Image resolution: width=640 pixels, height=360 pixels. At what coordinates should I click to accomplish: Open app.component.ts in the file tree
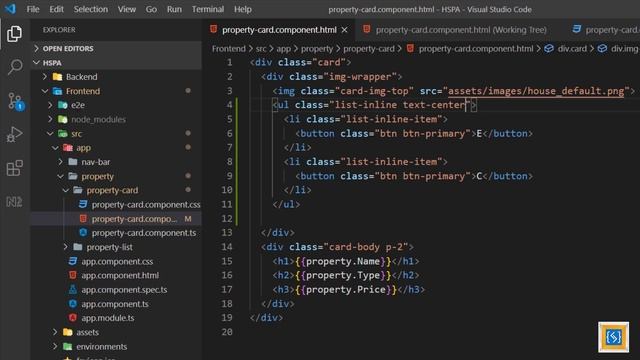click(x=116, y=304)
